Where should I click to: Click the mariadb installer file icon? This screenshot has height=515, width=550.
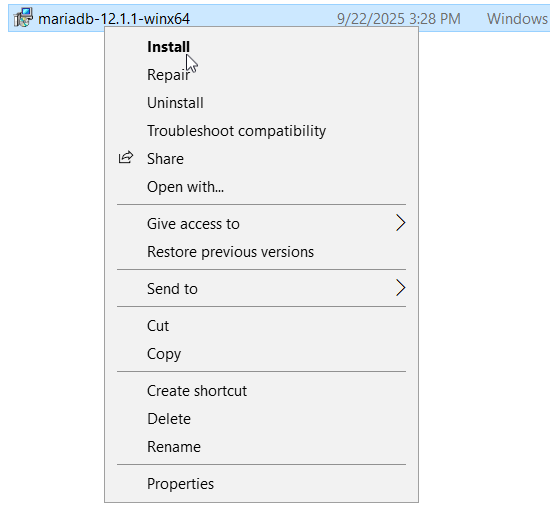coord(23,18)
